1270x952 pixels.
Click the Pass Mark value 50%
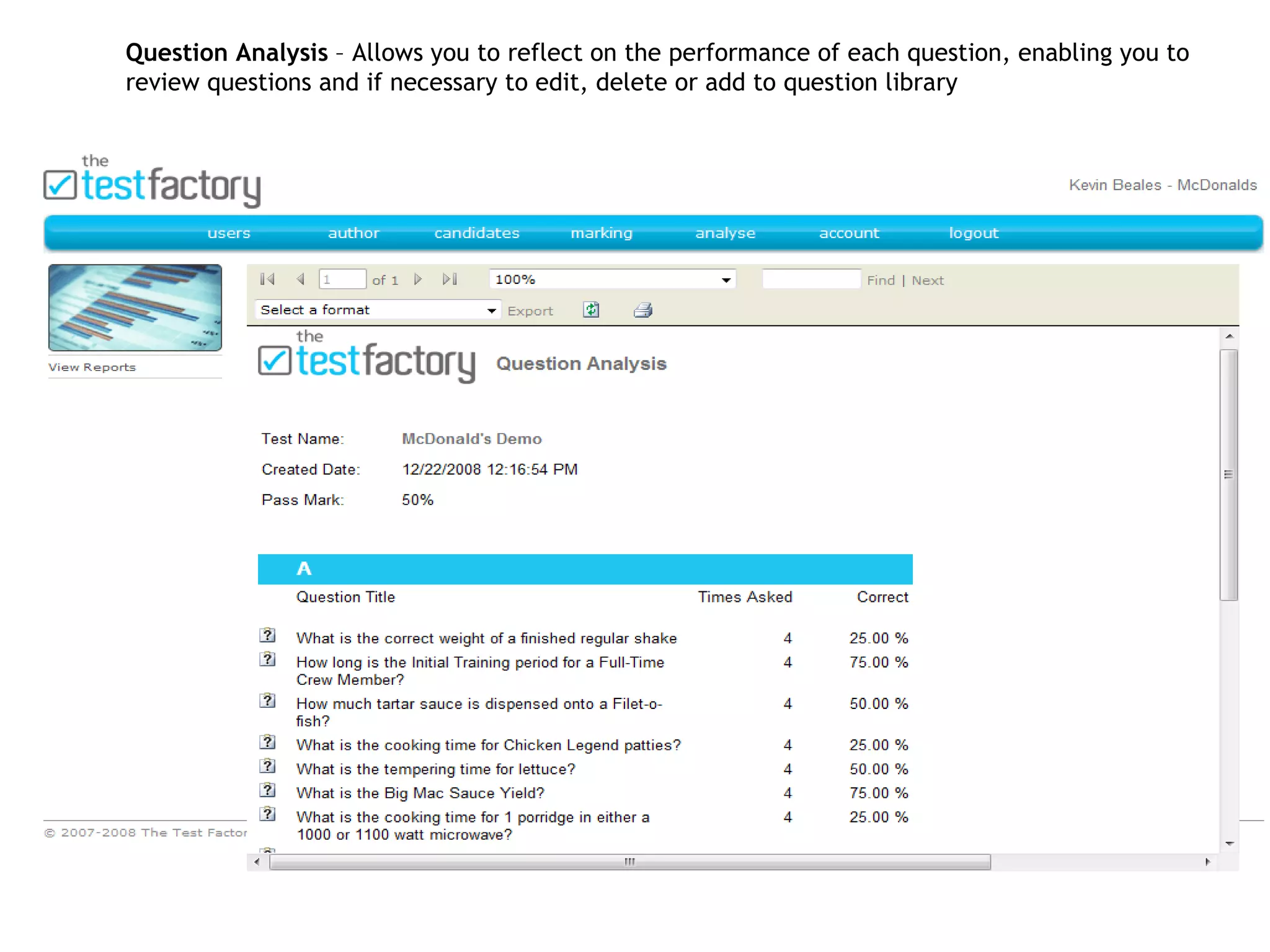point(417,500)
